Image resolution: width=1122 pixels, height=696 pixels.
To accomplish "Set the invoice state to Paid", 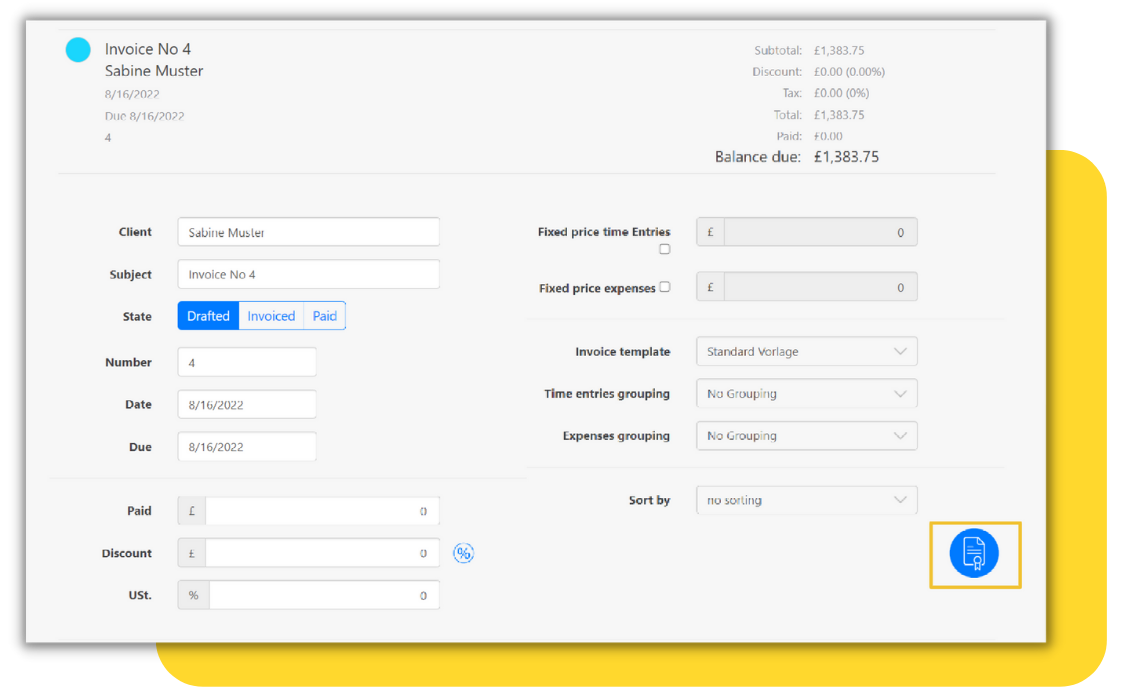I will coord(324,315).
